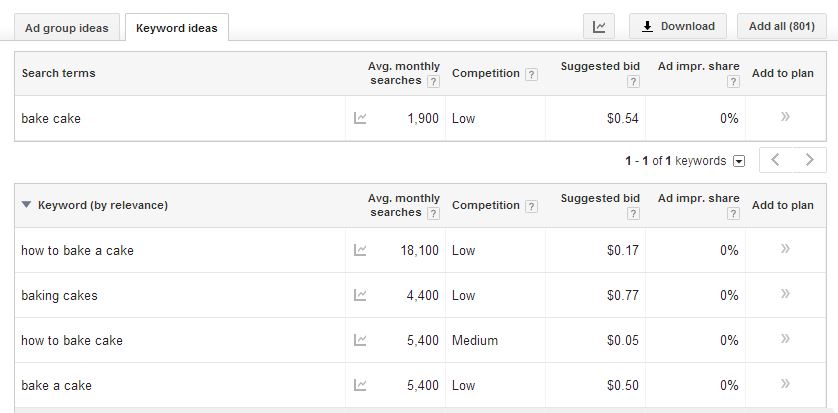
Task: Click Add all (801) button
Action: tap(782, 27)
